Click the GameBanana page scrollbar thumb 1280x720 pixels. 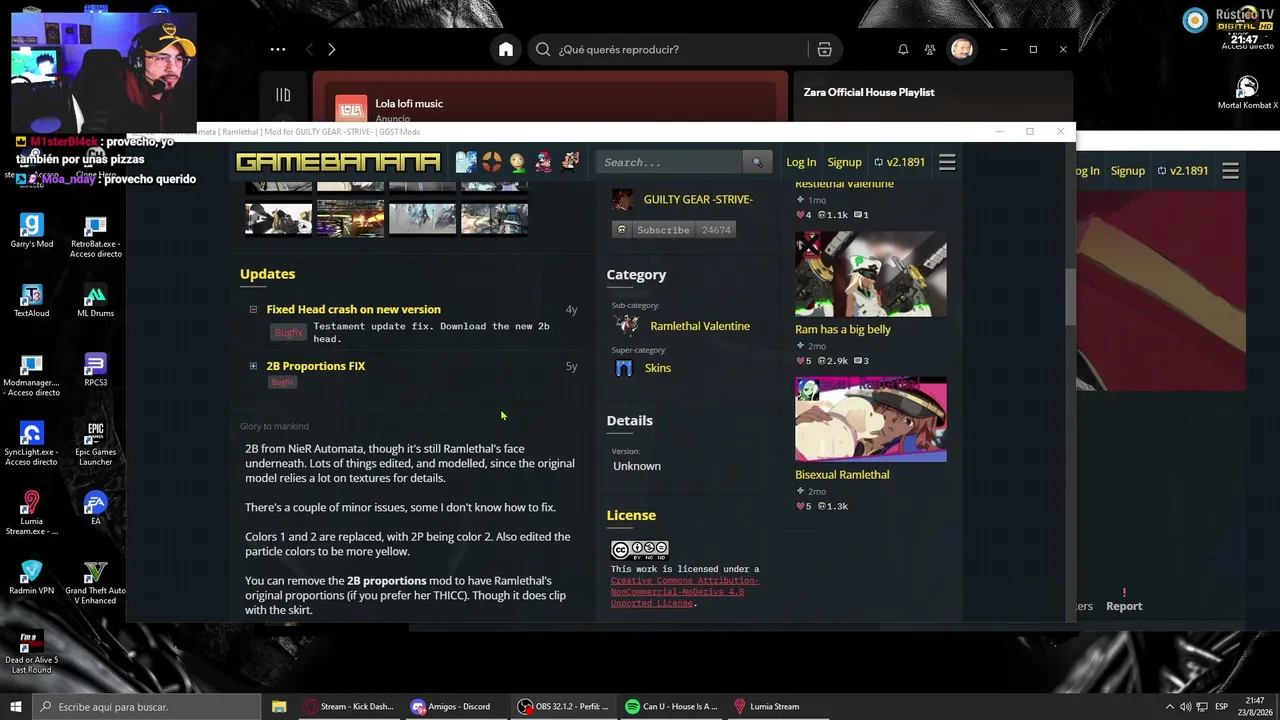pos(1069,297)
